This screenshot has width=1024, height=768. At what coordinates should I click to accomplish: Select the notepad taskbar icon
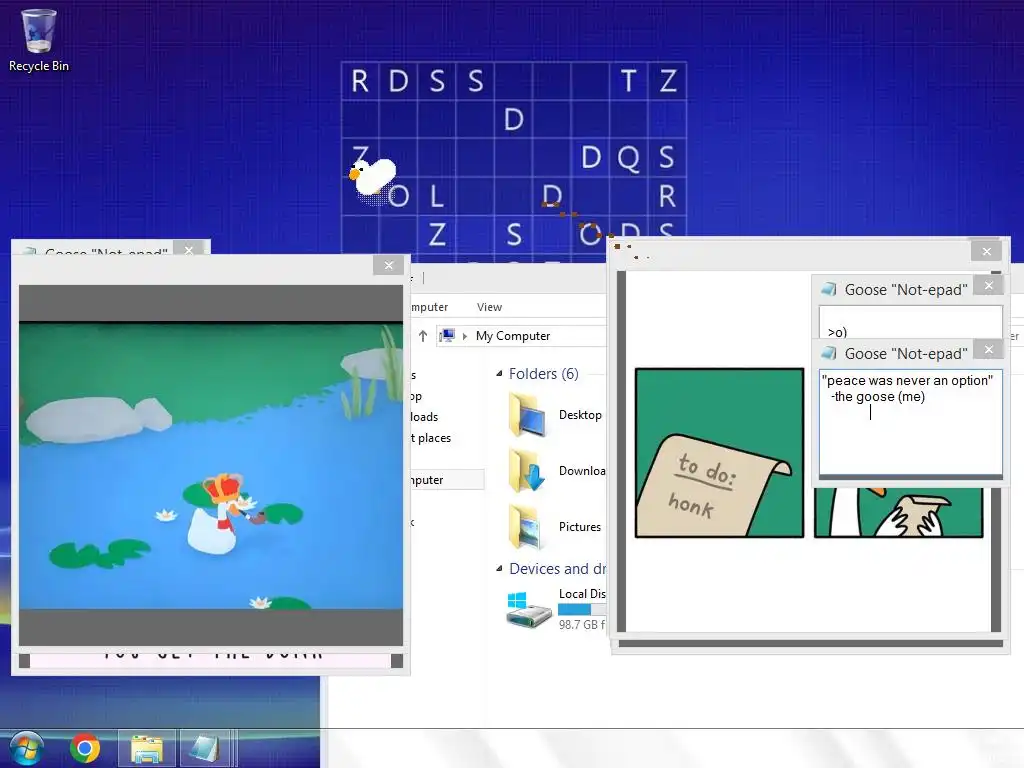tap(204, 748)
